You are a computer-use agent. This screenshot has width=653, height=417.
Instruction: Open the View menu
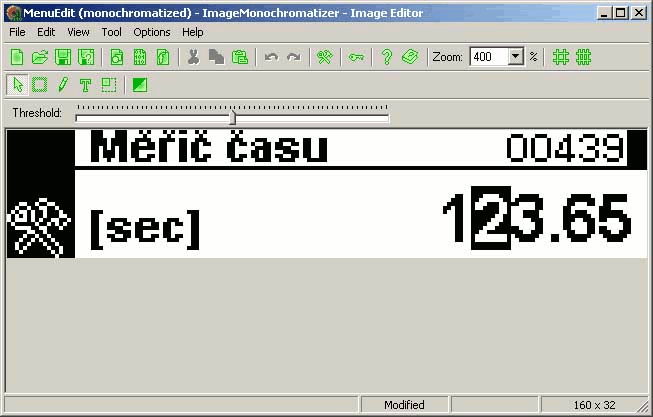point(78,32)
